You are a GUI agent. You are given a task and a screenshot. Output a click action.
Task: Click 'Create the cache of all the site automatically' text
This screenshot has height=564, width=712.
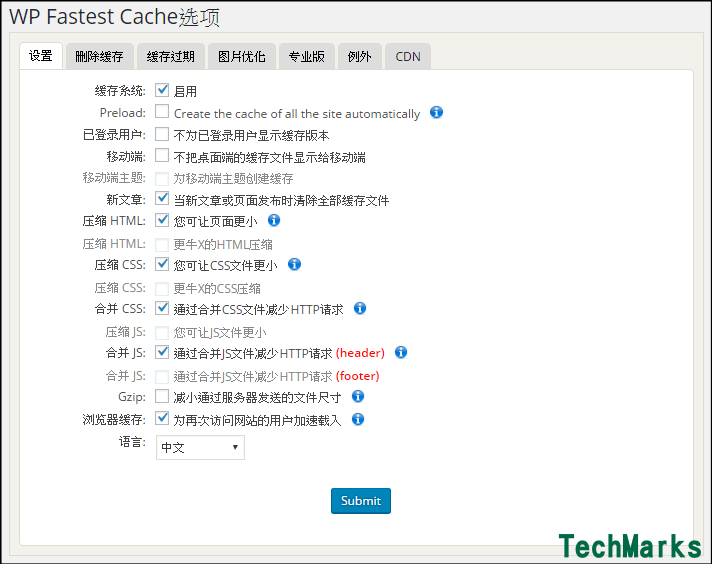[x=297, y=114]
